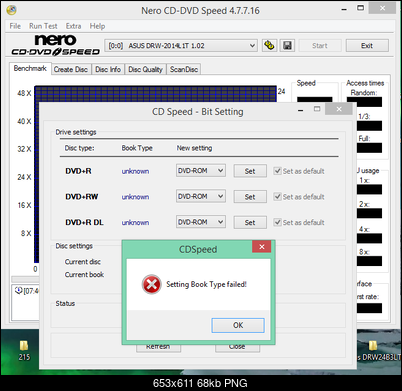Open the DVD+RW new setting dropdown
The image size is (402, 391).
point(201,196)
